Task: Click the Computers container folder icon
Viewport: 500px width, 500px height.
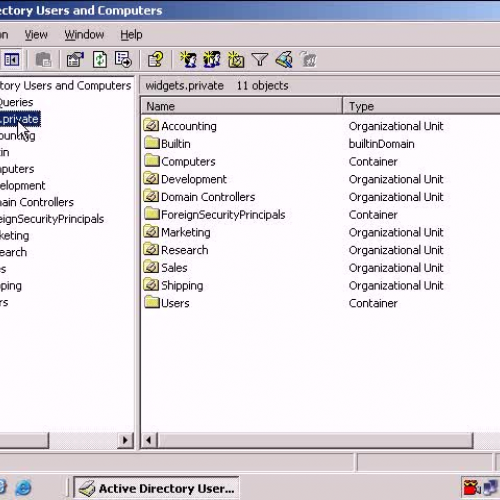Action: point(152,161)
